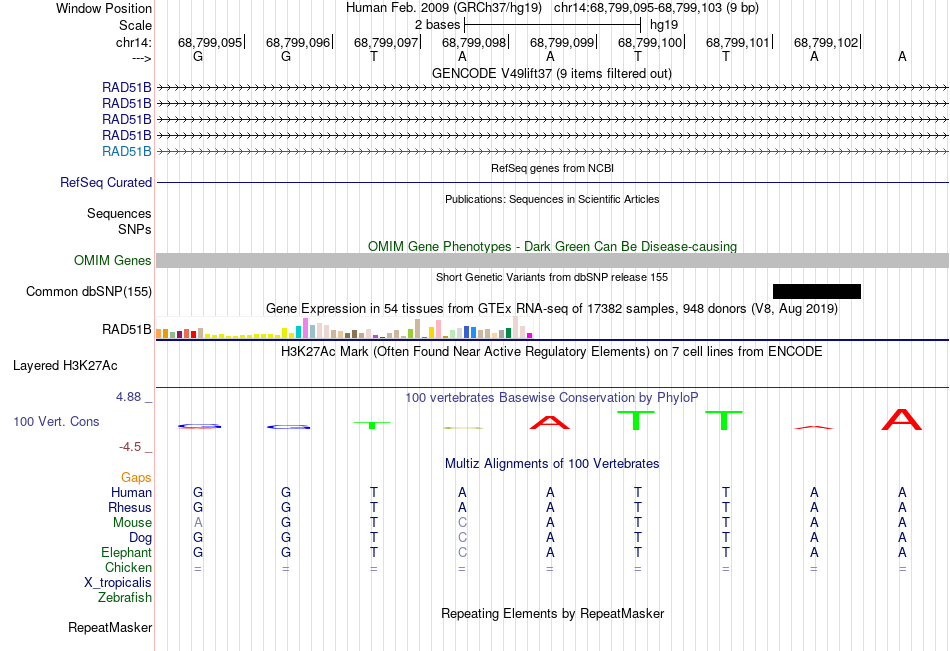
Task: Click the Common dbSNP black variant block
Action: pyautogui.click(x=817, y=292)
